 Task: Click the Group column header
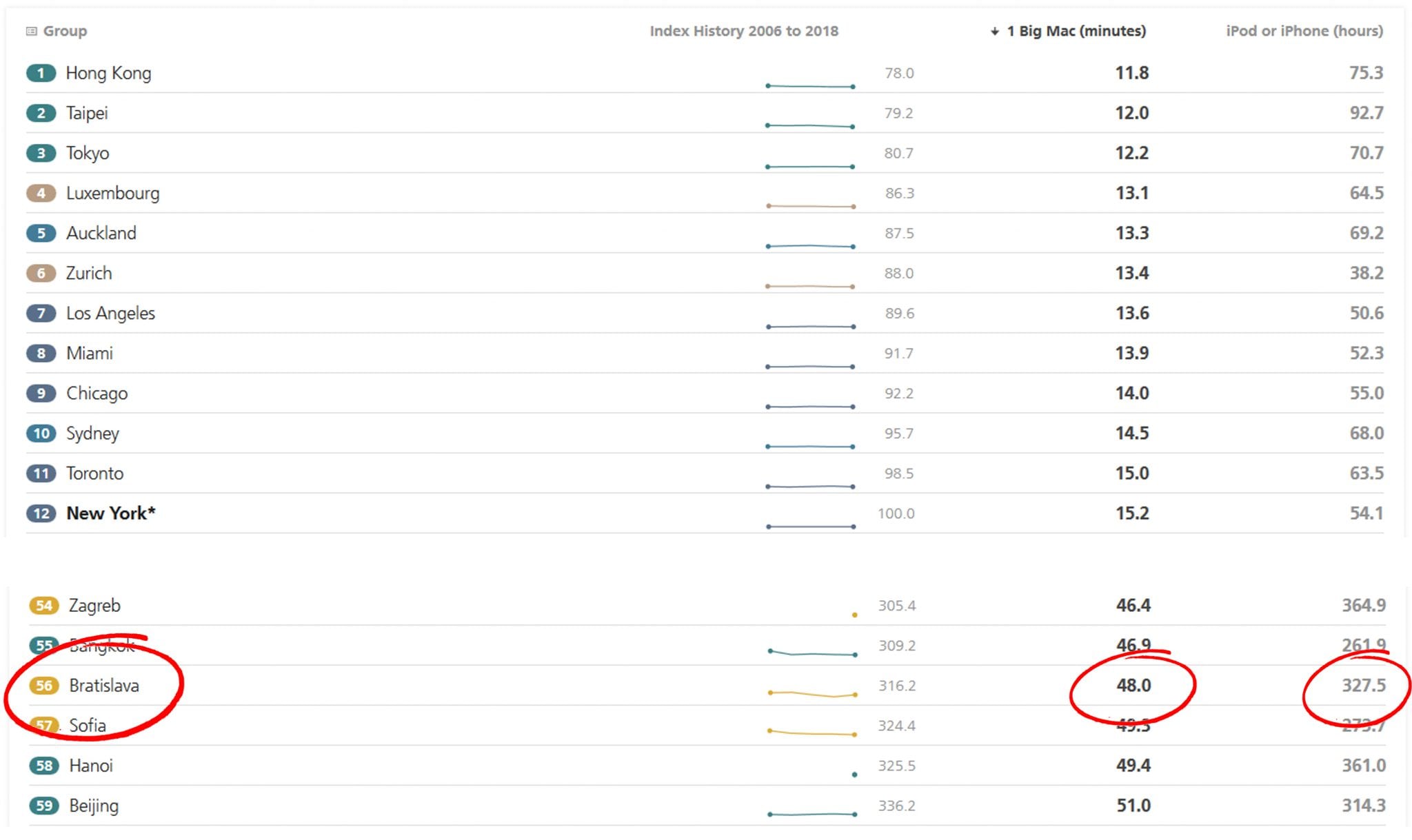(65, 31)
